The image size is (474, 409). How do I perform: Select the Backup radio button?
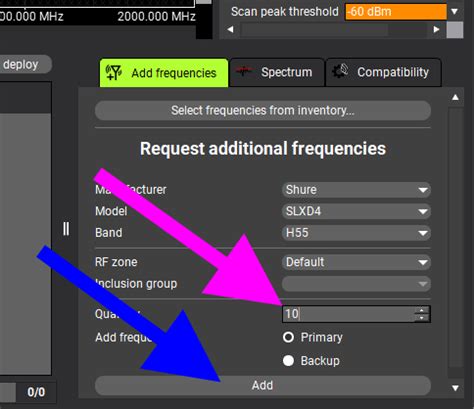coord(288,361)
